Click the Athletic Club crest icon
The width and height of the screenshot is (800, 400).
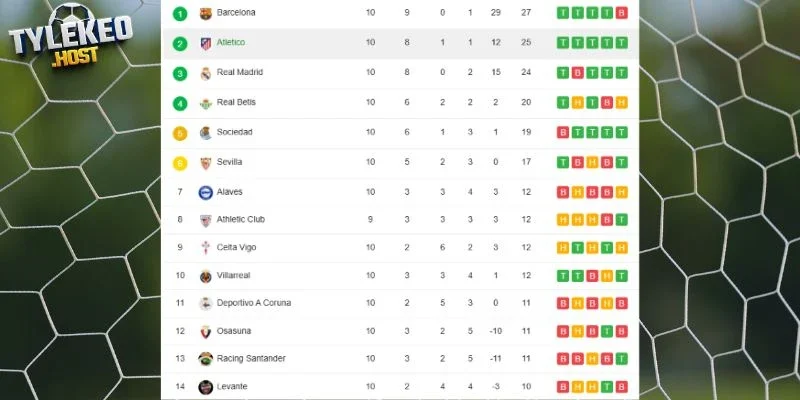[x=206, y=220]
